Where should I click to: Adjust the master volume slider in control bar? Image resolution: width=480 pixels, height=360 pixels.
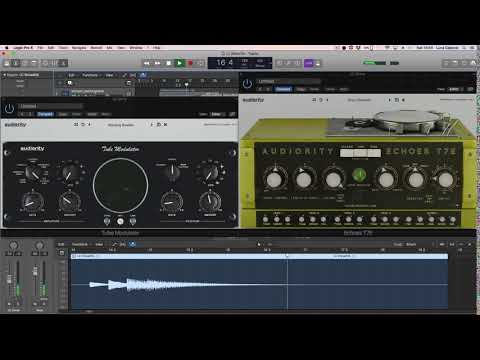coord(375,63)
